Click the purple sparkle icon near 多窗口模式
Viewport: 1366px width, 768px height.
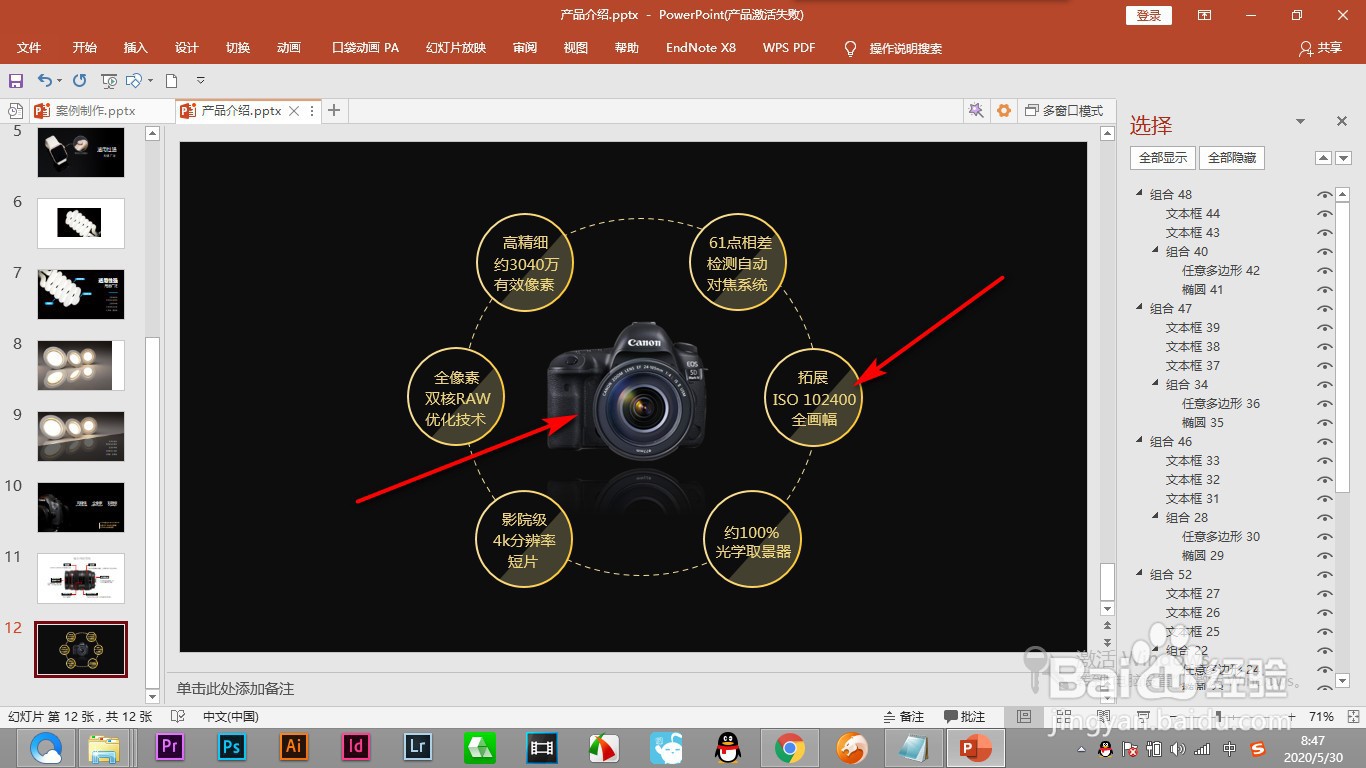point(976,111)
